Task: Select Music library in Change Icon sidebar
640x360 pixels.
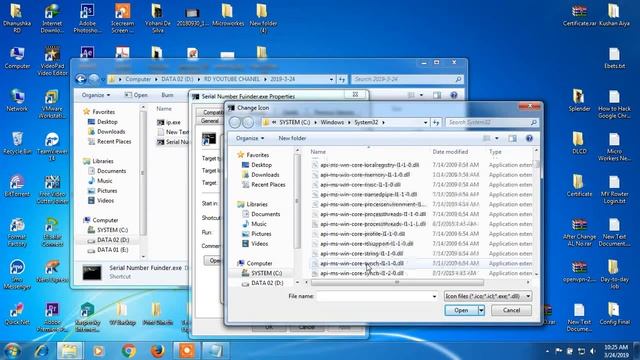Action: point(259,224)
